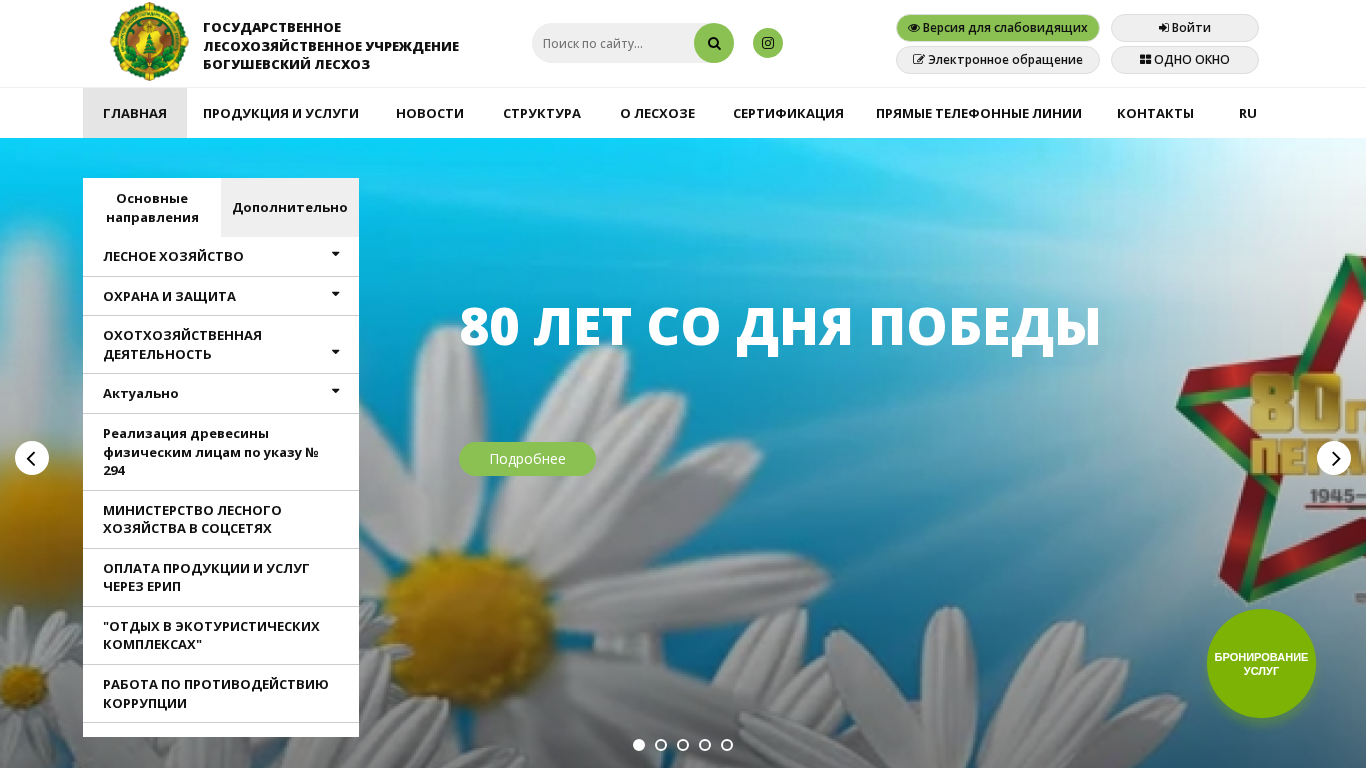Open the ОДНО ОКНО button
This screenshot has width=1366, height=768.
(1185, 60)
